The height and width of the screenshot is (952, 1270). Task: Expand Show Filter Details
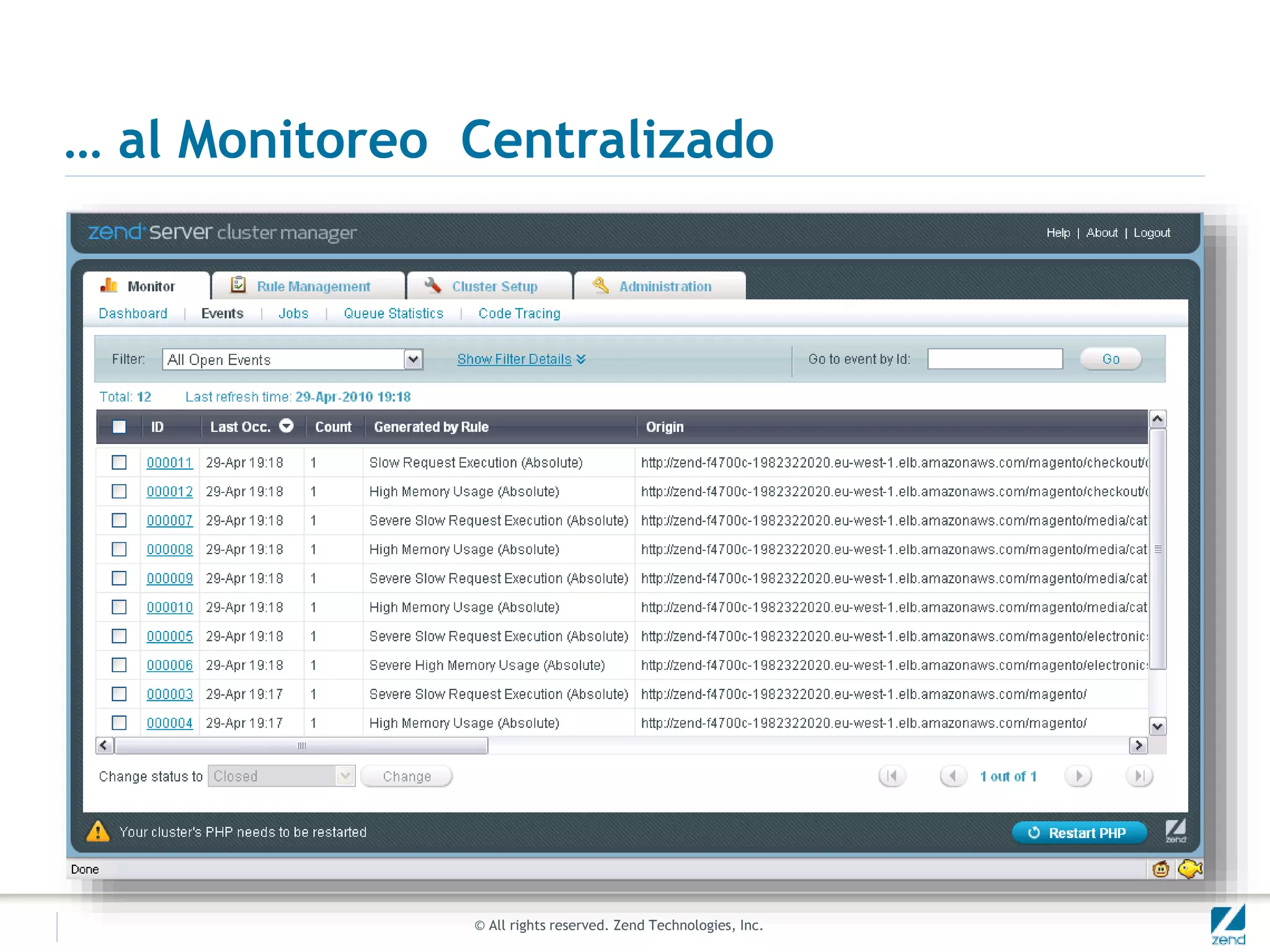click(x=521, y=359)
